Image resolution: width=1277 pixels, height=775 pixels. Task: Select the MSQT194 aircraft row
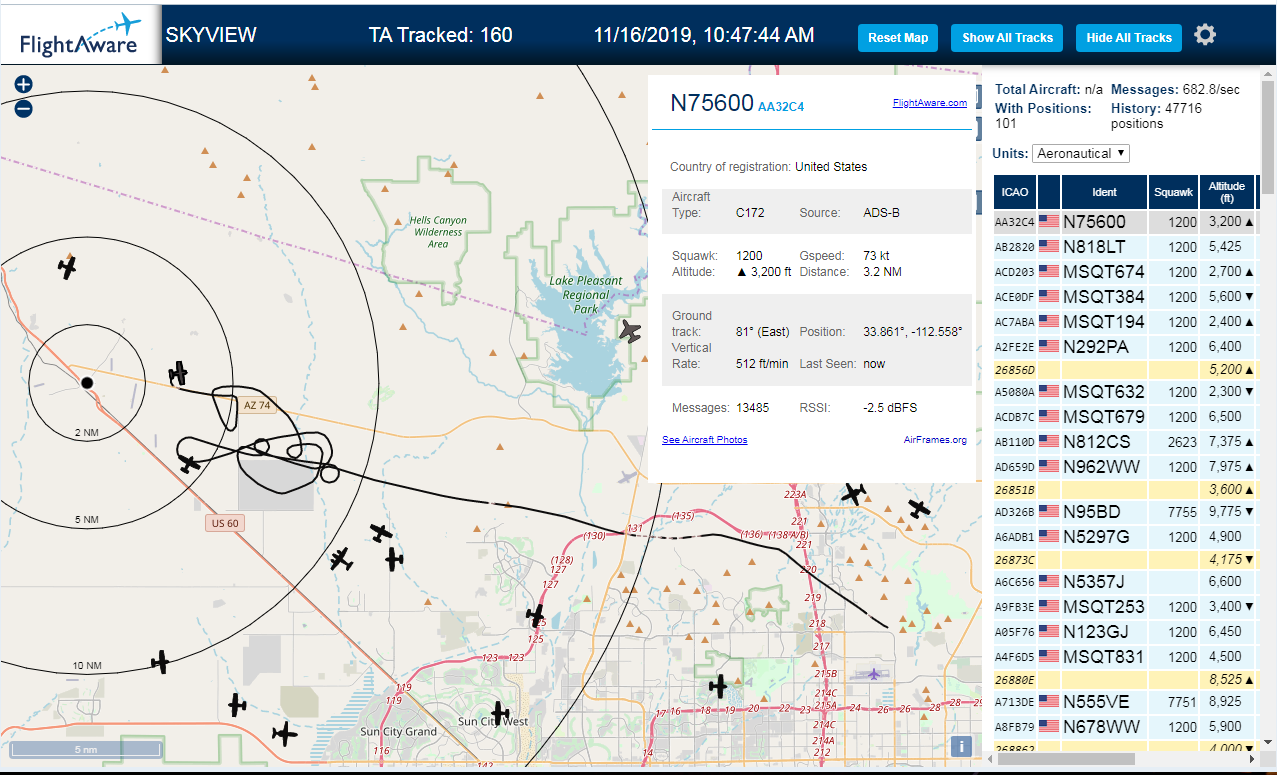point(1125,322)
